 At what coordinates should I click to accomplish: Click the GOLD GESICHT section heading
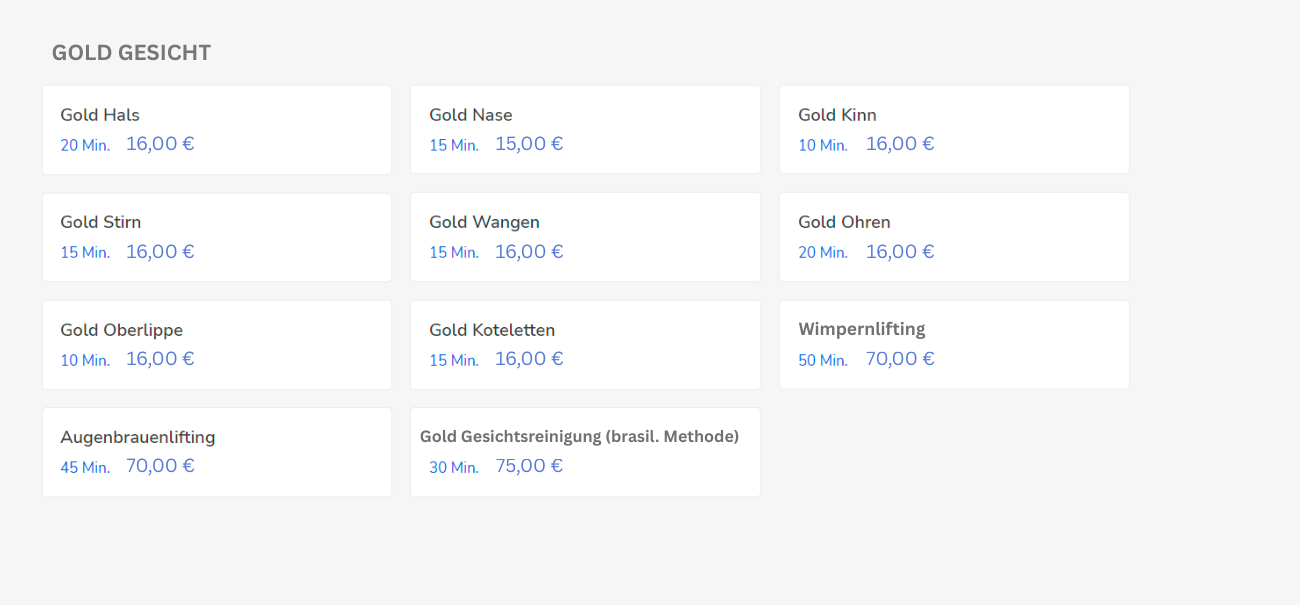131,53
